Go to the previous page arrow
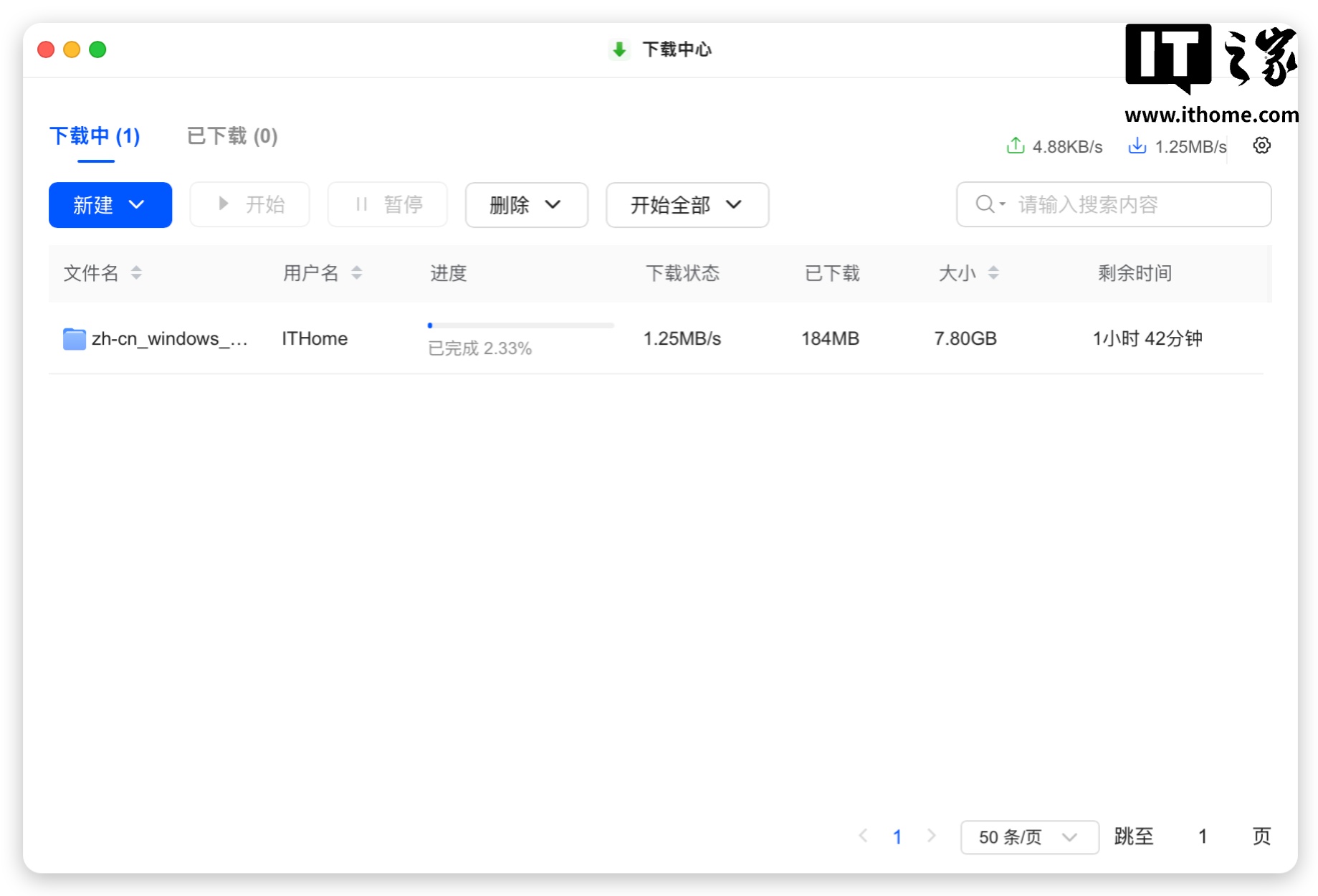The image size is (1318, 896). [864, 836]
